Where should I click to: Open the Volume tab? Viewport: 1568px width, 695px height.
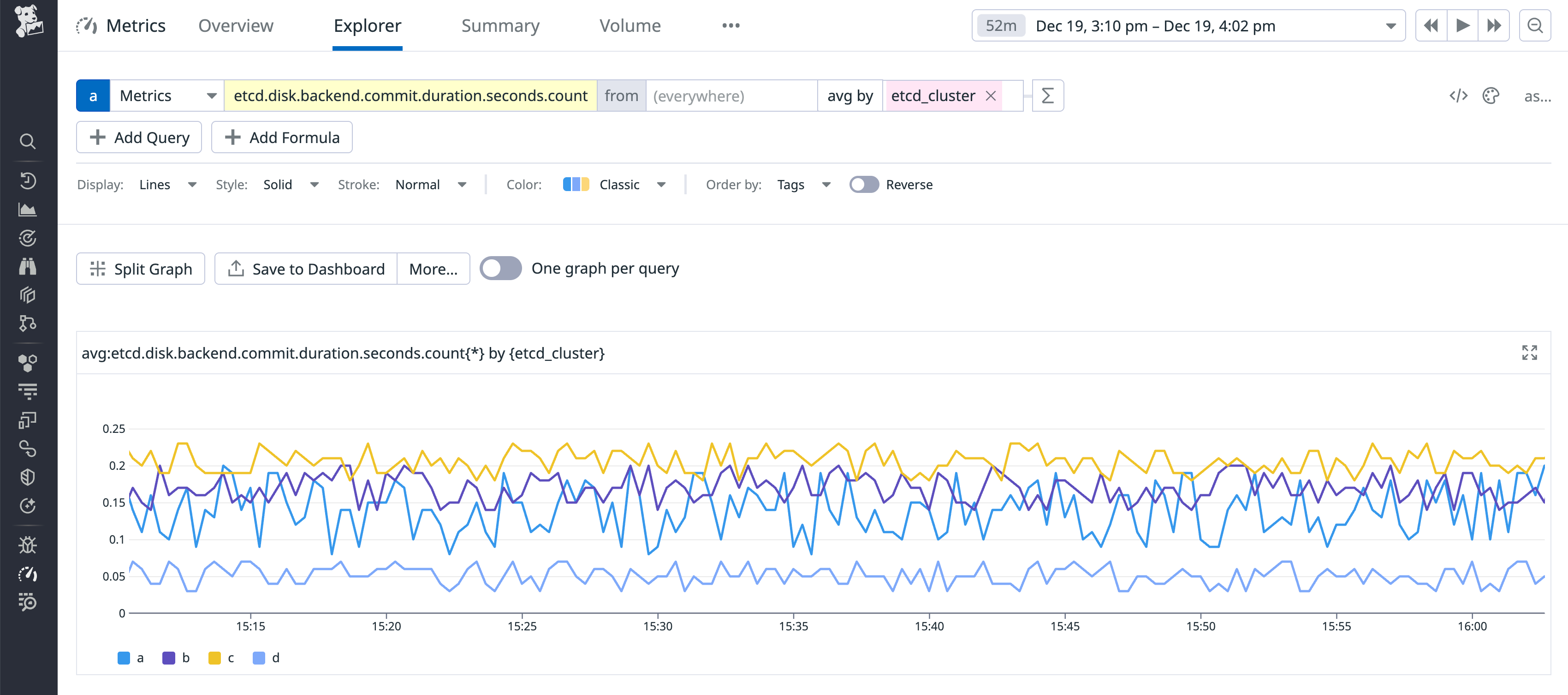(x=630, y=25)
